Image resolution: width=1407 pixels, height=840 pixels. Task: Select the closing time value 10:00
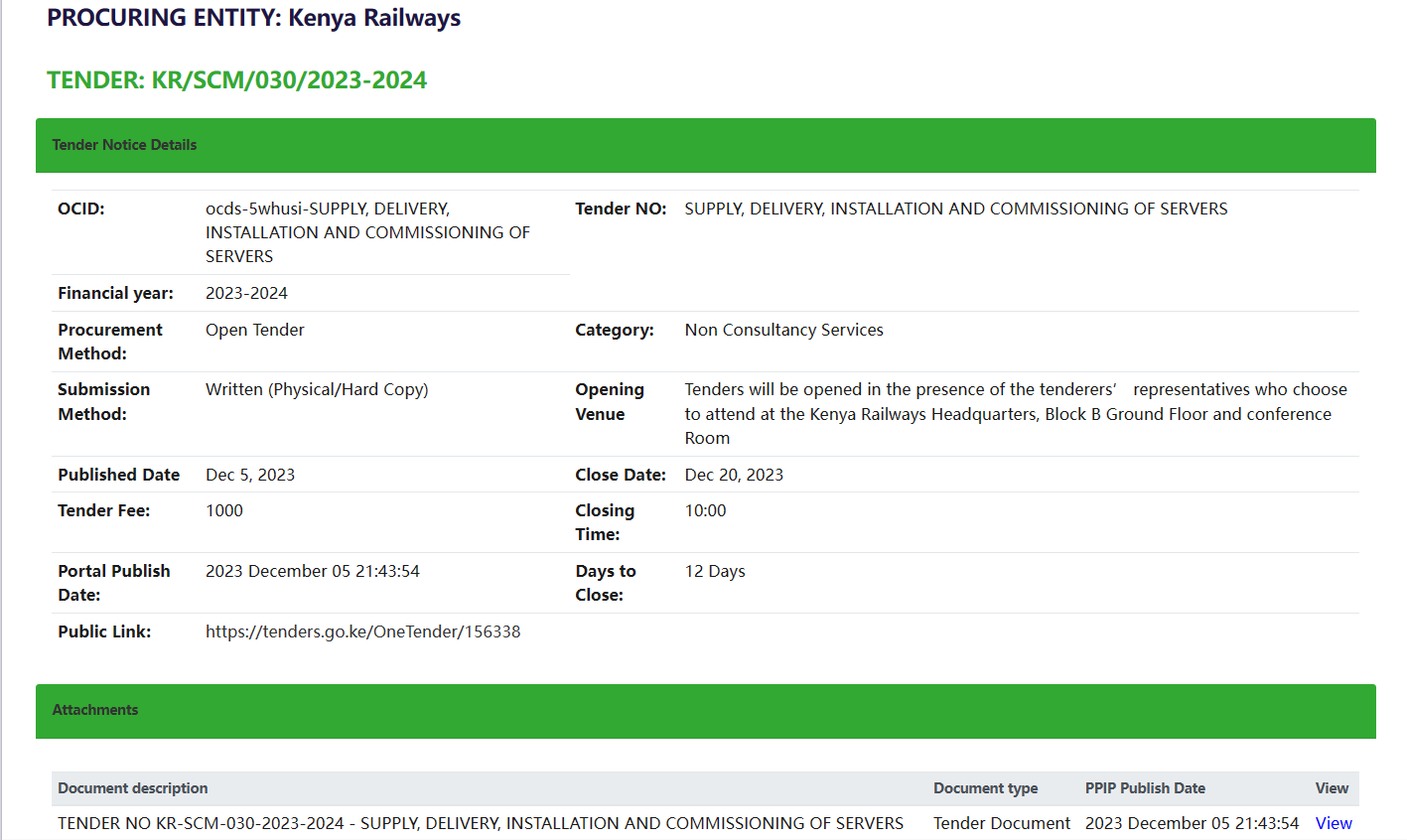pos(706,510)
